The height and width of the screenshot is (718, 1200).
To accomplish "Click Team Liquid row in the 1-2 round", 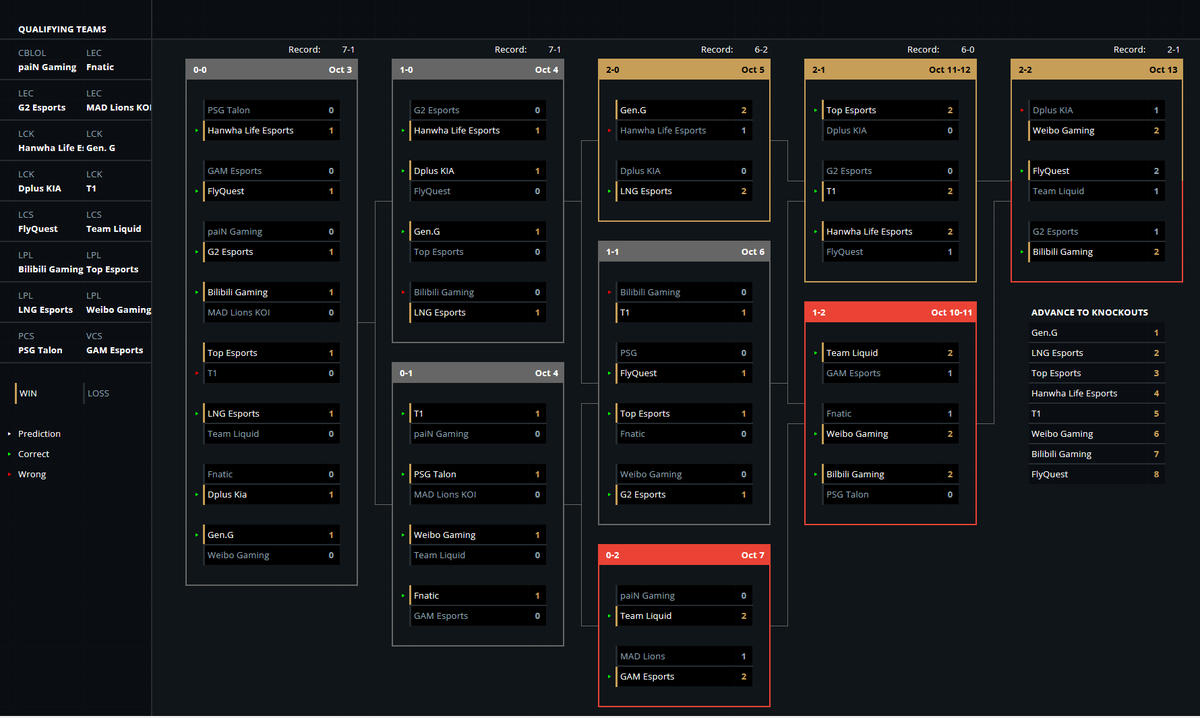I will click(890, 353).
